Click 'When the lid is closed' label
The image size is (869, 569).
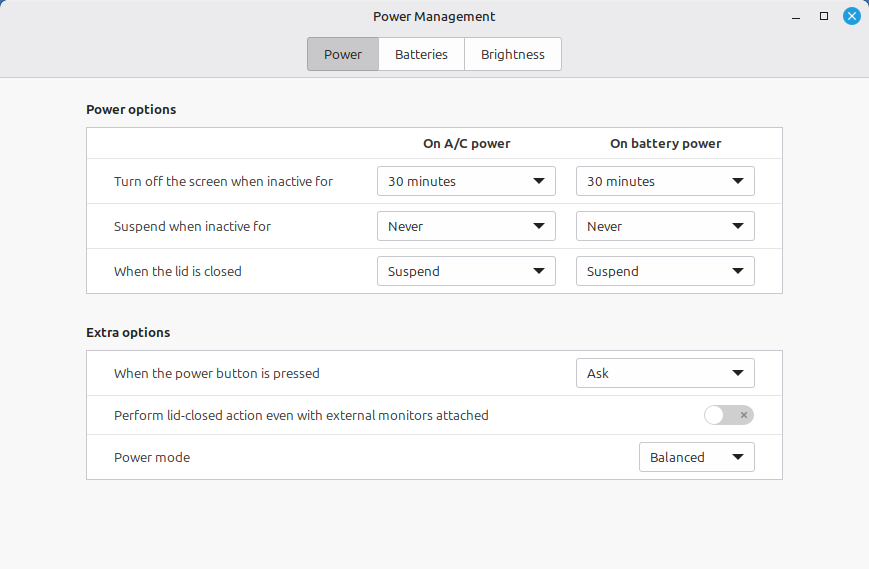(x=178, y=271)
